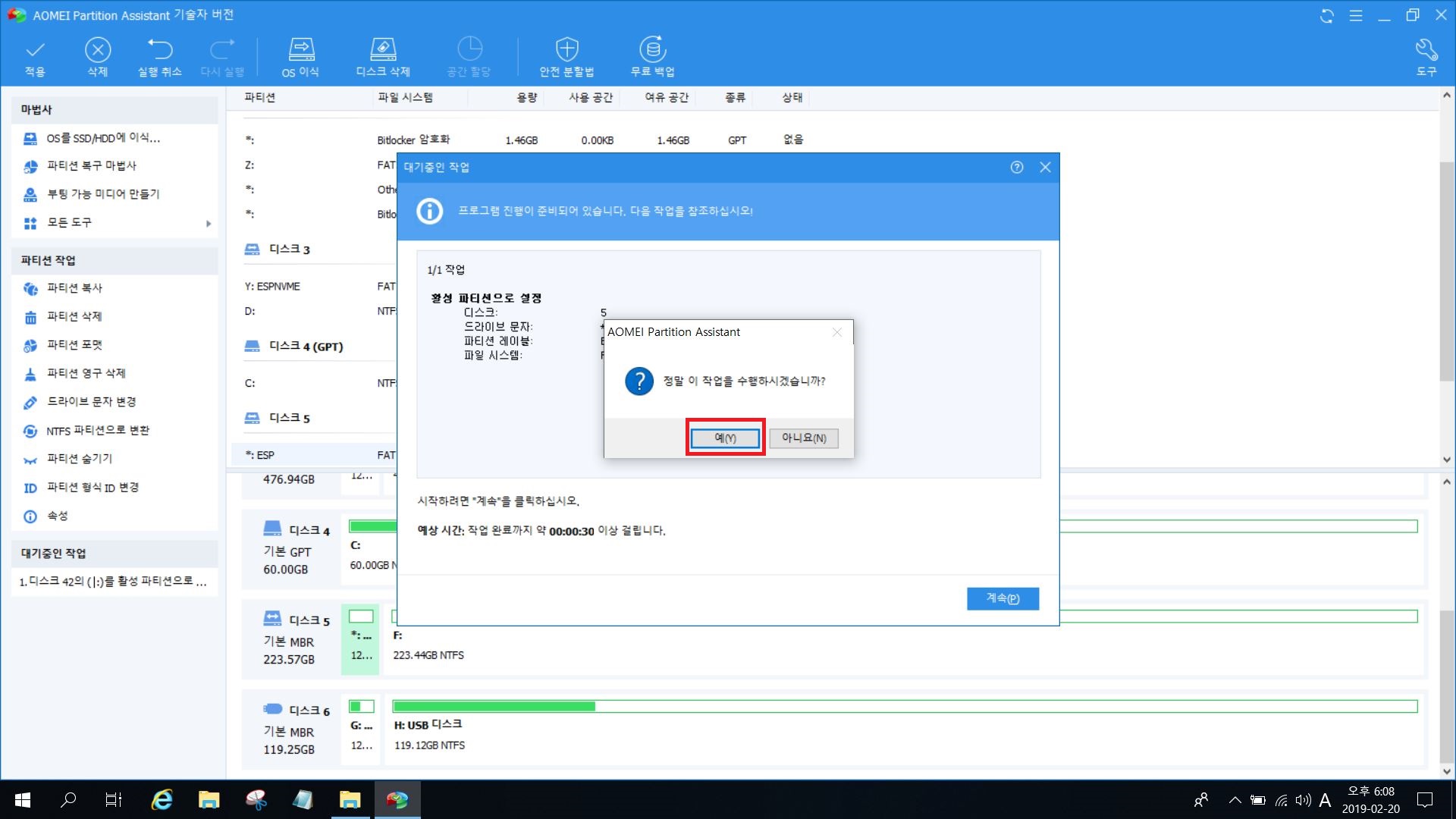Click the 여유 공간 column header
Viewport: 1456px width, 819px height.
667,97
